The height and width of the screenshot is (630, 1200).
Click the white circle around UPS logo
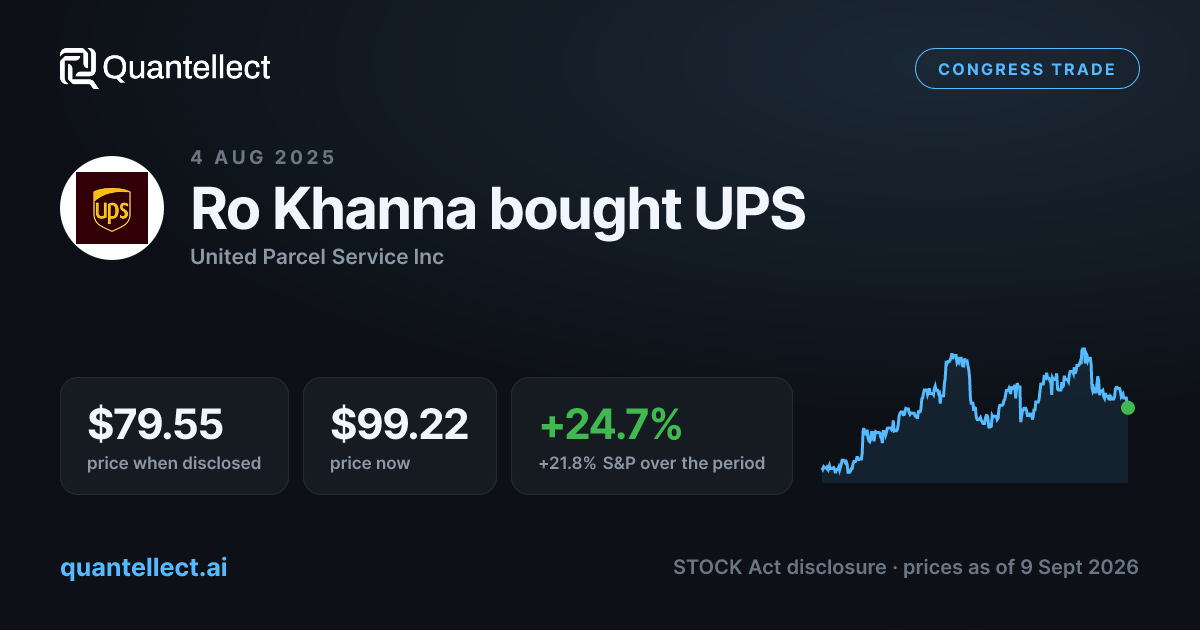coord(112,208)
